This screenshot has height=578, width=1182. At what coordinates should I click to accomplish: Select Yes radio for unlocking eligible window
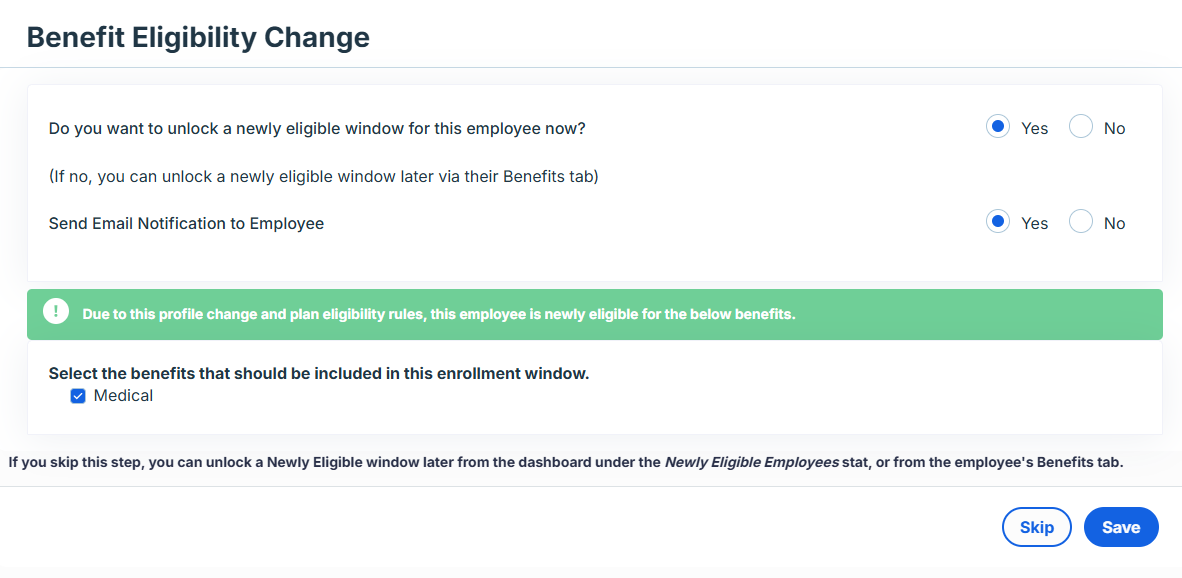click(x=997, y=127)
